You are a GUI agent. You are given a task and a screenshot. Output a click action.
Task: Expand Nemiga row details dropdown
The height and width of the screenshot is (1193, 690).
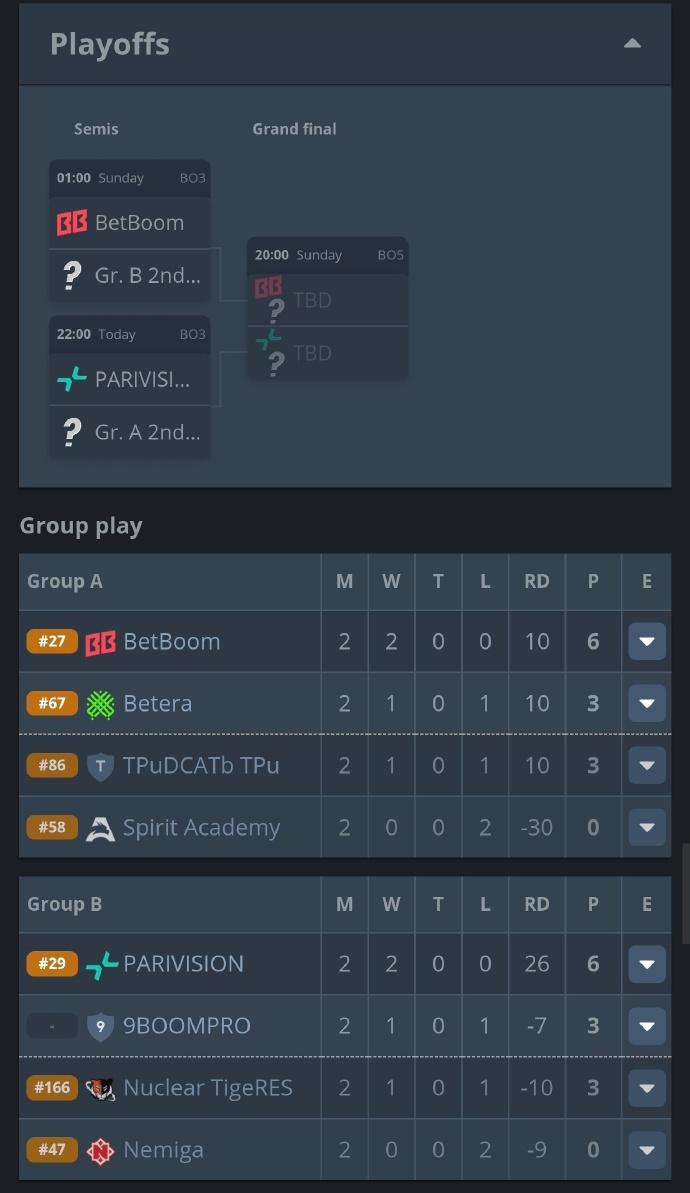tap(646, 1150)
